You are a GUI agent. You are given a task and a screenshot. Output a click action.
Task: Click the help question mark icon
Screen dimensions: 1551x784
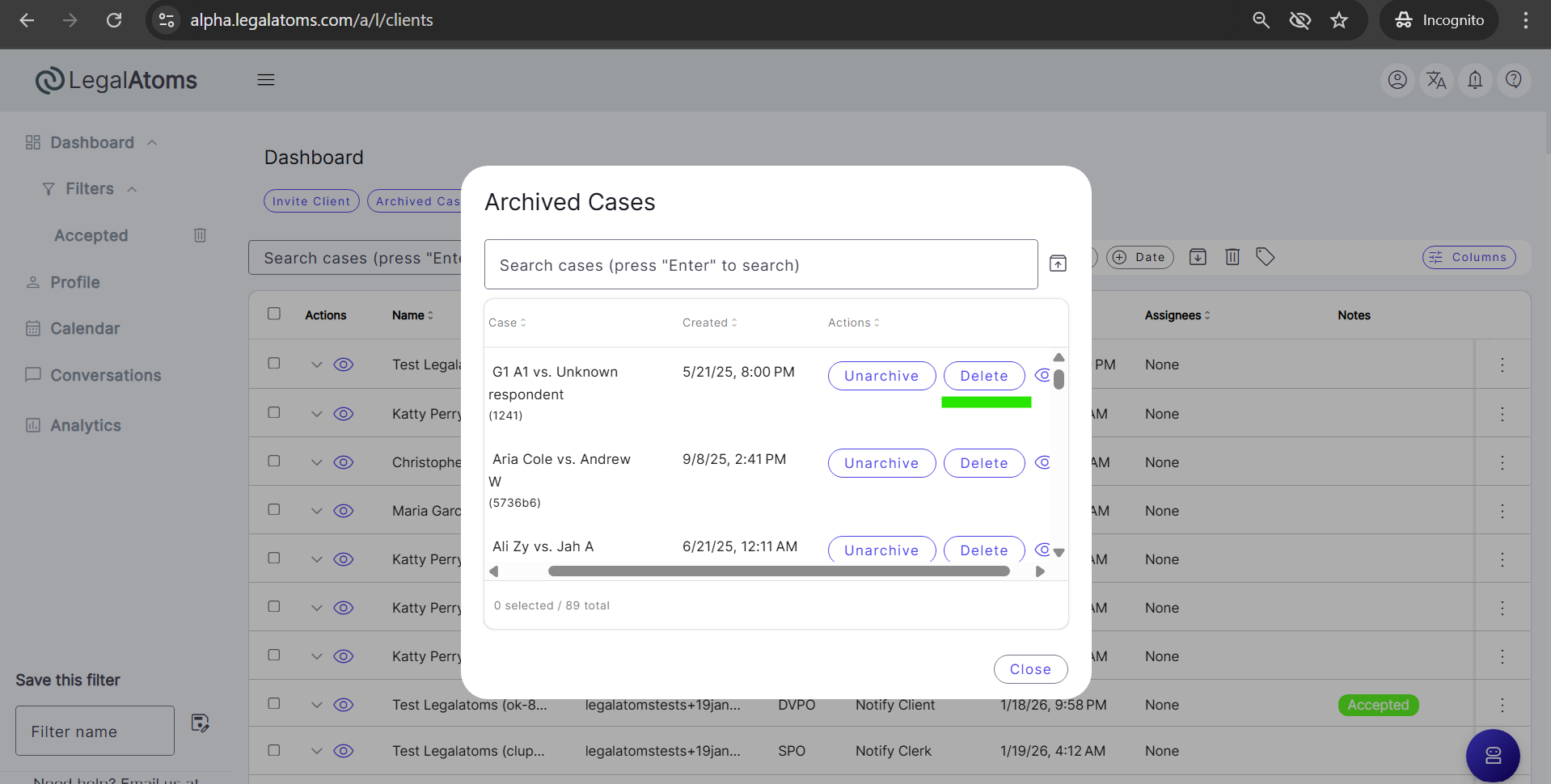pyautogui.click(x=1514, y=80)
